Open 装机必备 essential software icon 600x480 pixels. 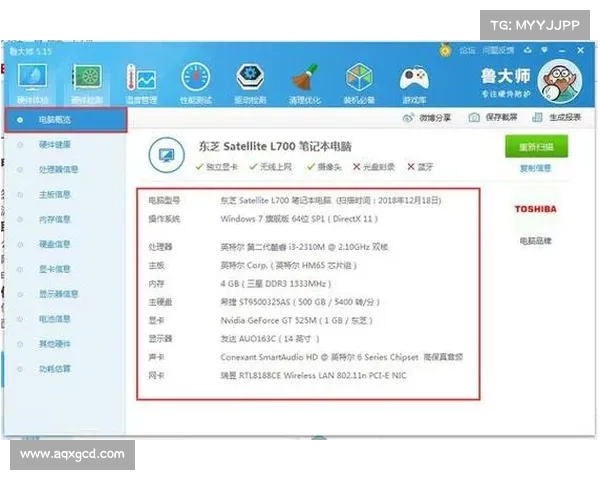[358, 80]
